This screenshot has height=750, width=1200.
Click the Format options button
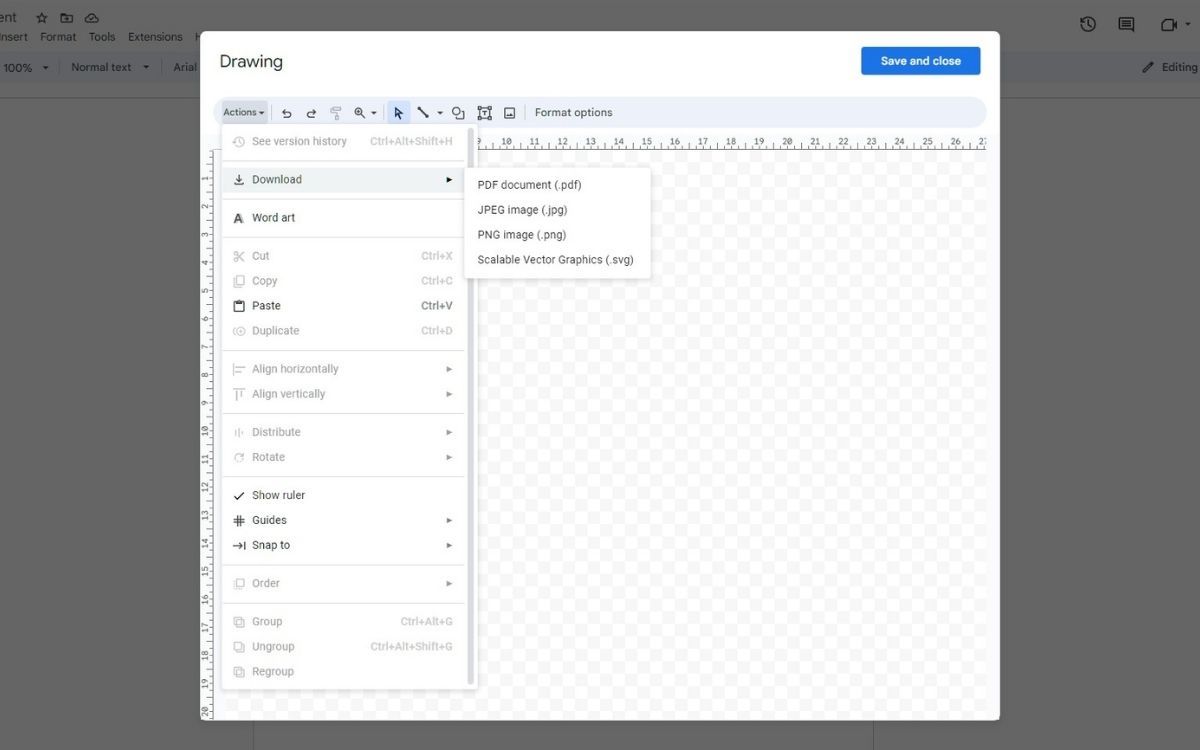click(573, 113)
